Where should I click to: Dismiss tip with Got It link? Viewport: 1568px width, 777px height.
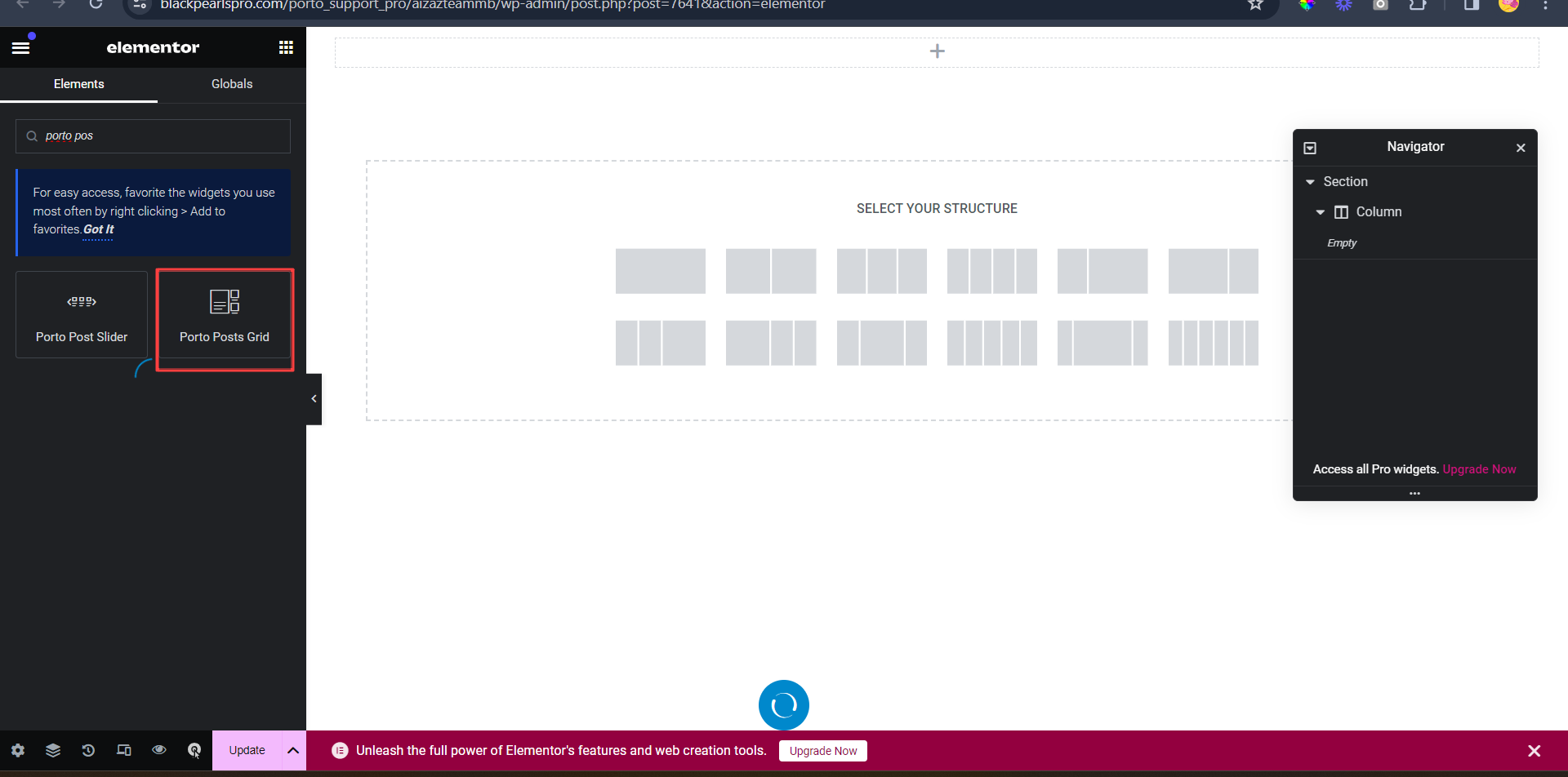(98, 230)
